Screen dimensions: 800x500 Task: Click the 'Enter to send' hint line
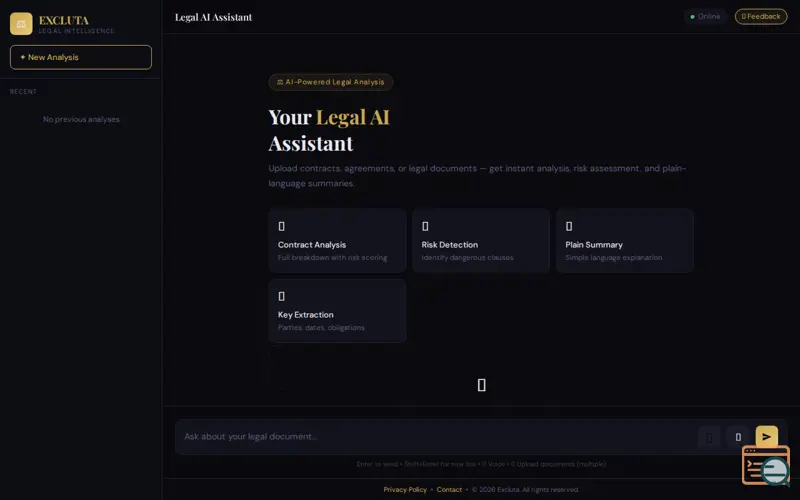point(481,464)
